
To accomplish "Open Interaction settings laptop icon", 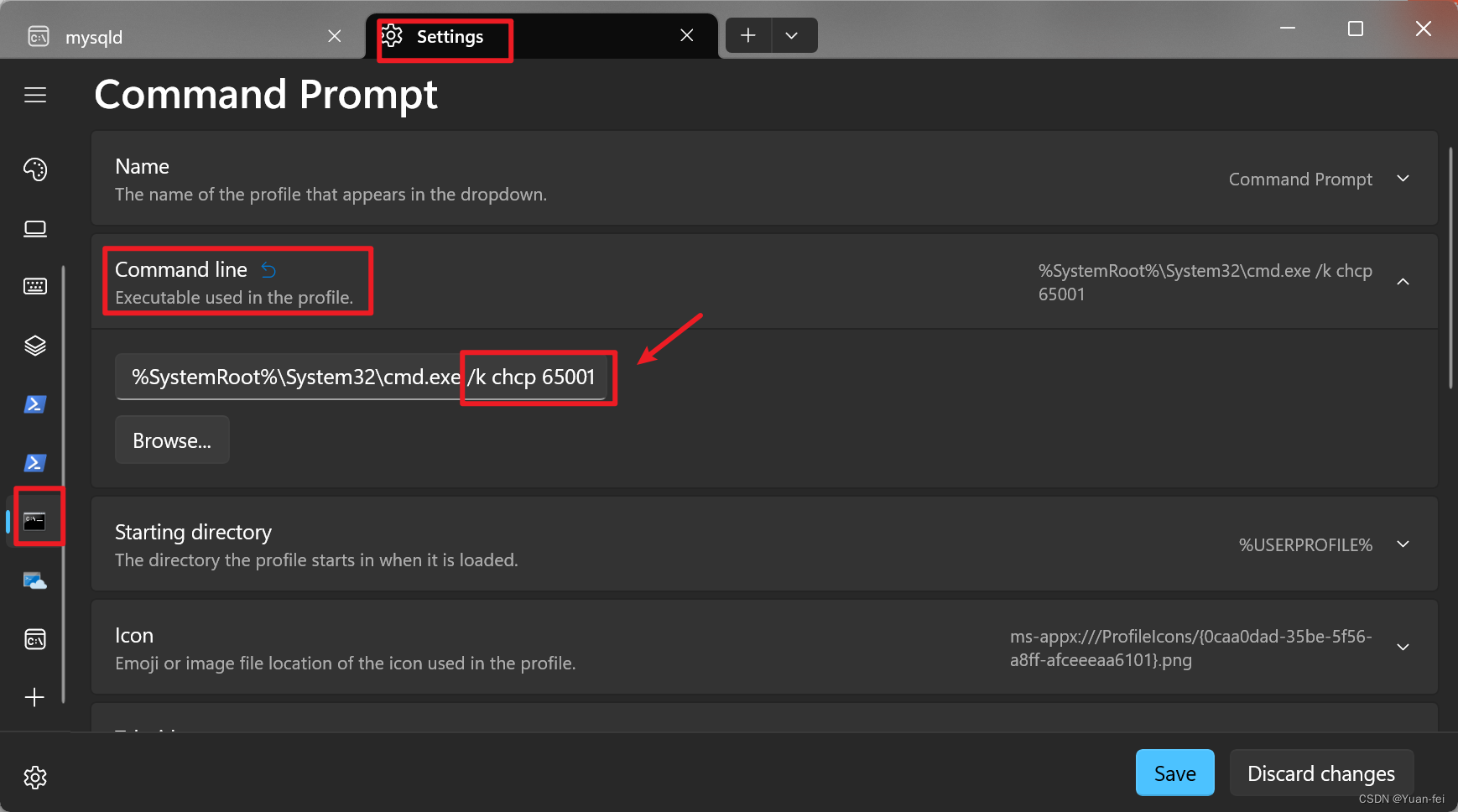I will click(x=35, y=229).
